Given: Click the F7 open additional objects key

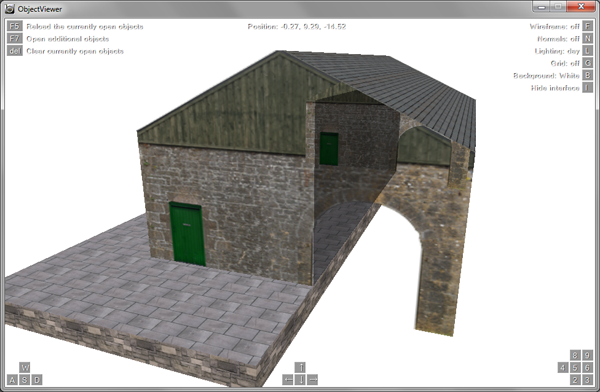Looking at the screenshot, I should pyautogui.click(x=15, y=38).
